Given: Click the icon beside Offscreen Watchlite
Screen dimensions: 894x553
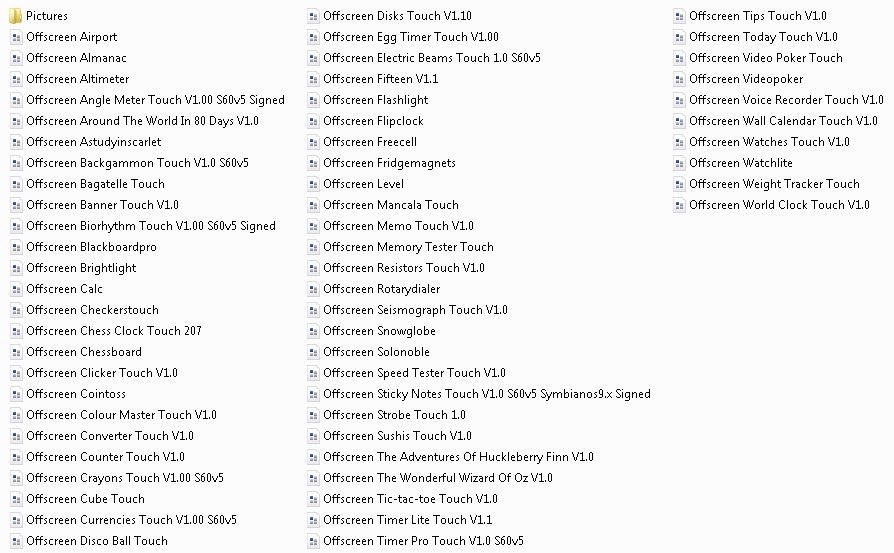Looking at the screenshot, I should click(679, 163).
